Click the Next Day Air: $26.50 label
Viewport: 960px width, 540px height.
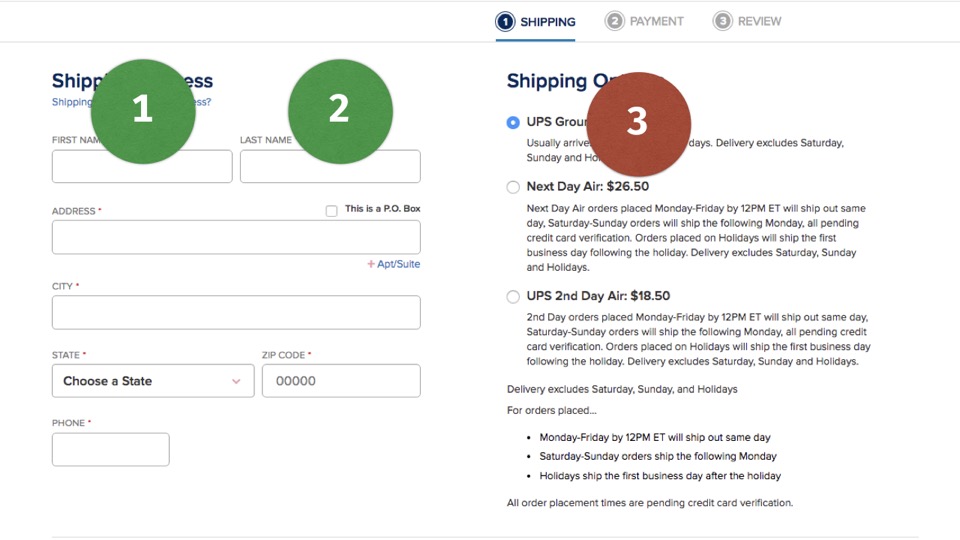coord(588,187)
